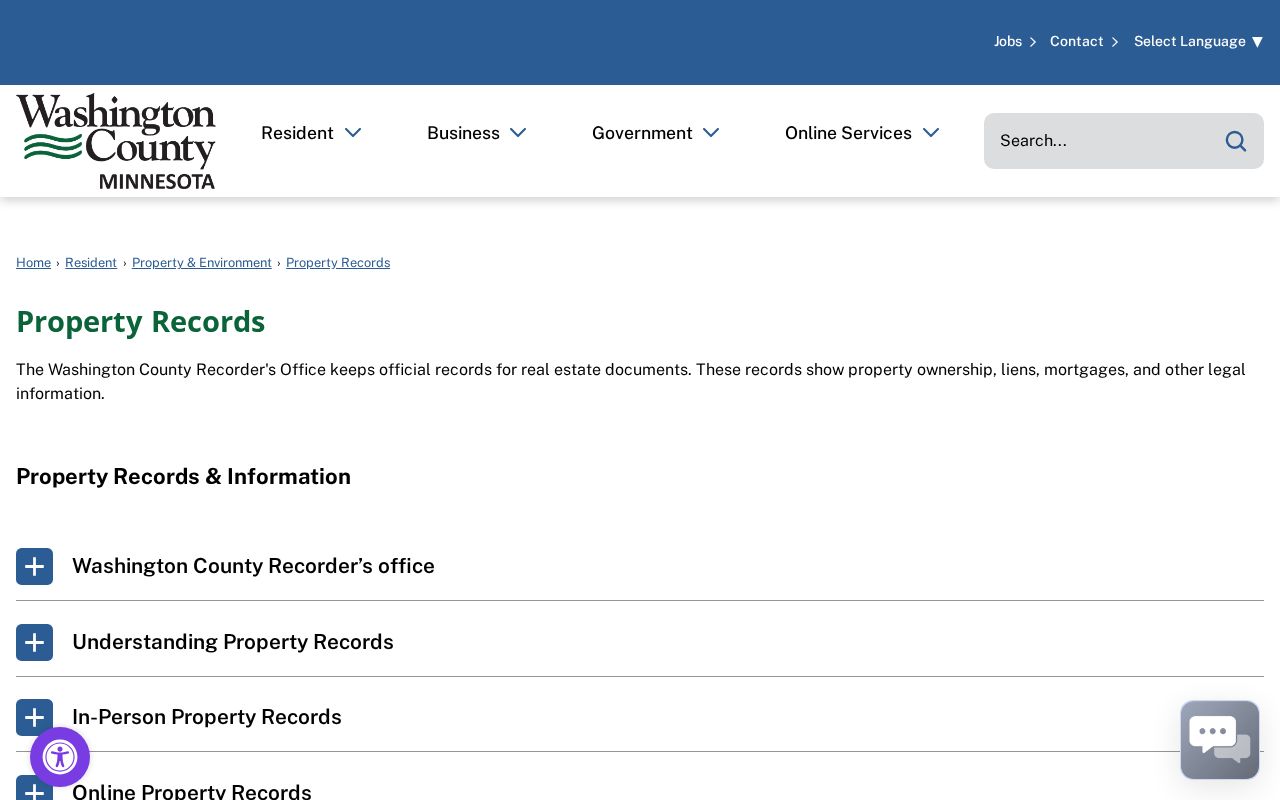Expand Washington County Recorder's office plus icon
1280x800 pixels.
[34, 566]
